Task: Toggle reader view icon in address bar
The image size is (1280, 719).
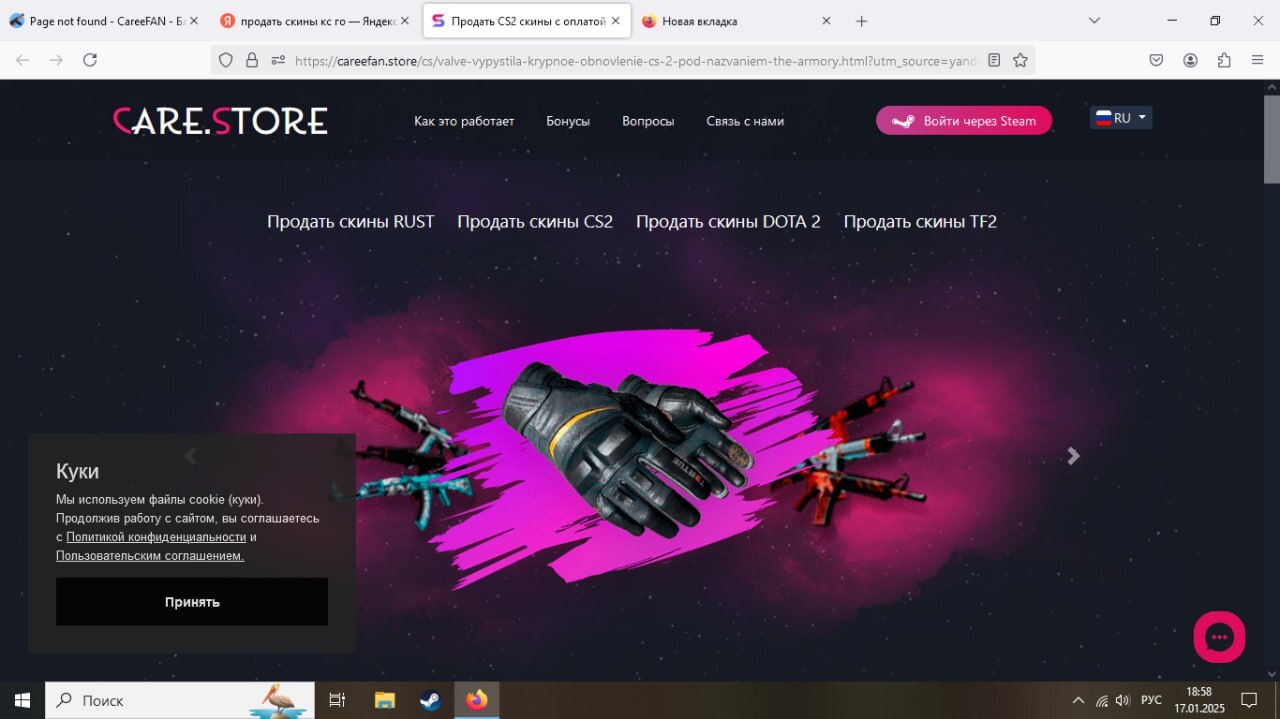Action: tap(993, 60)
